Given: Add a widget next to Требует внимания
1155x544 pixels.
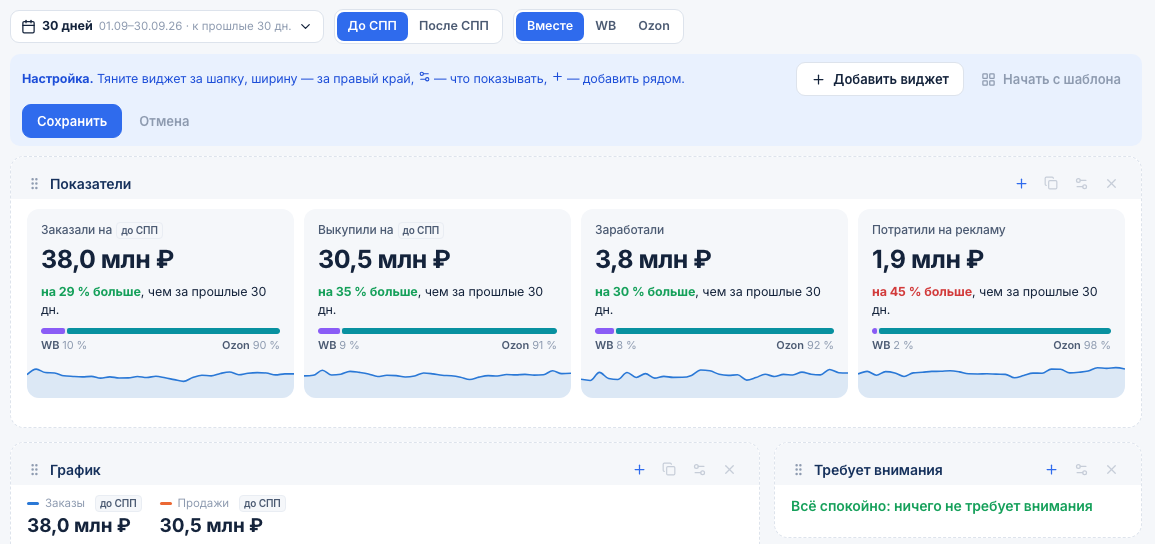Looking at the screenshot, I should (x=1051, y=470).
